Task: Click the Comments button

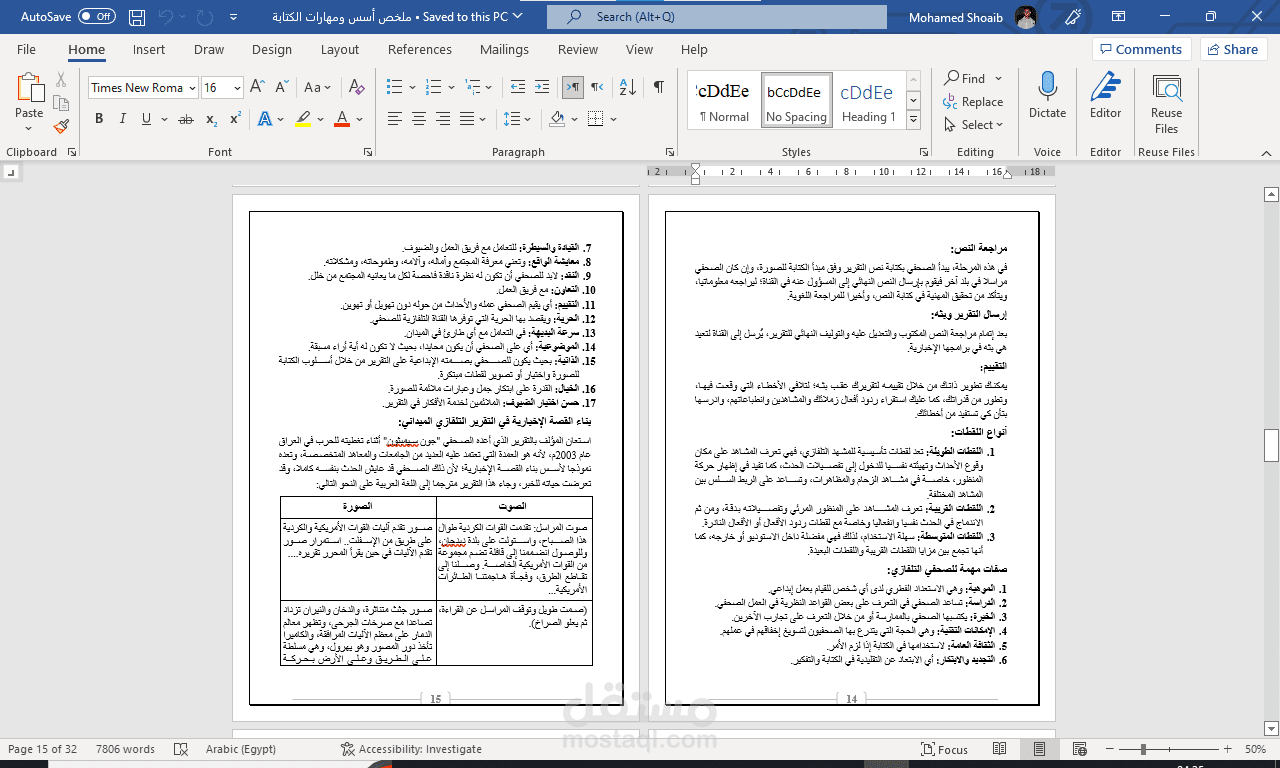Action: (1142, 49)
